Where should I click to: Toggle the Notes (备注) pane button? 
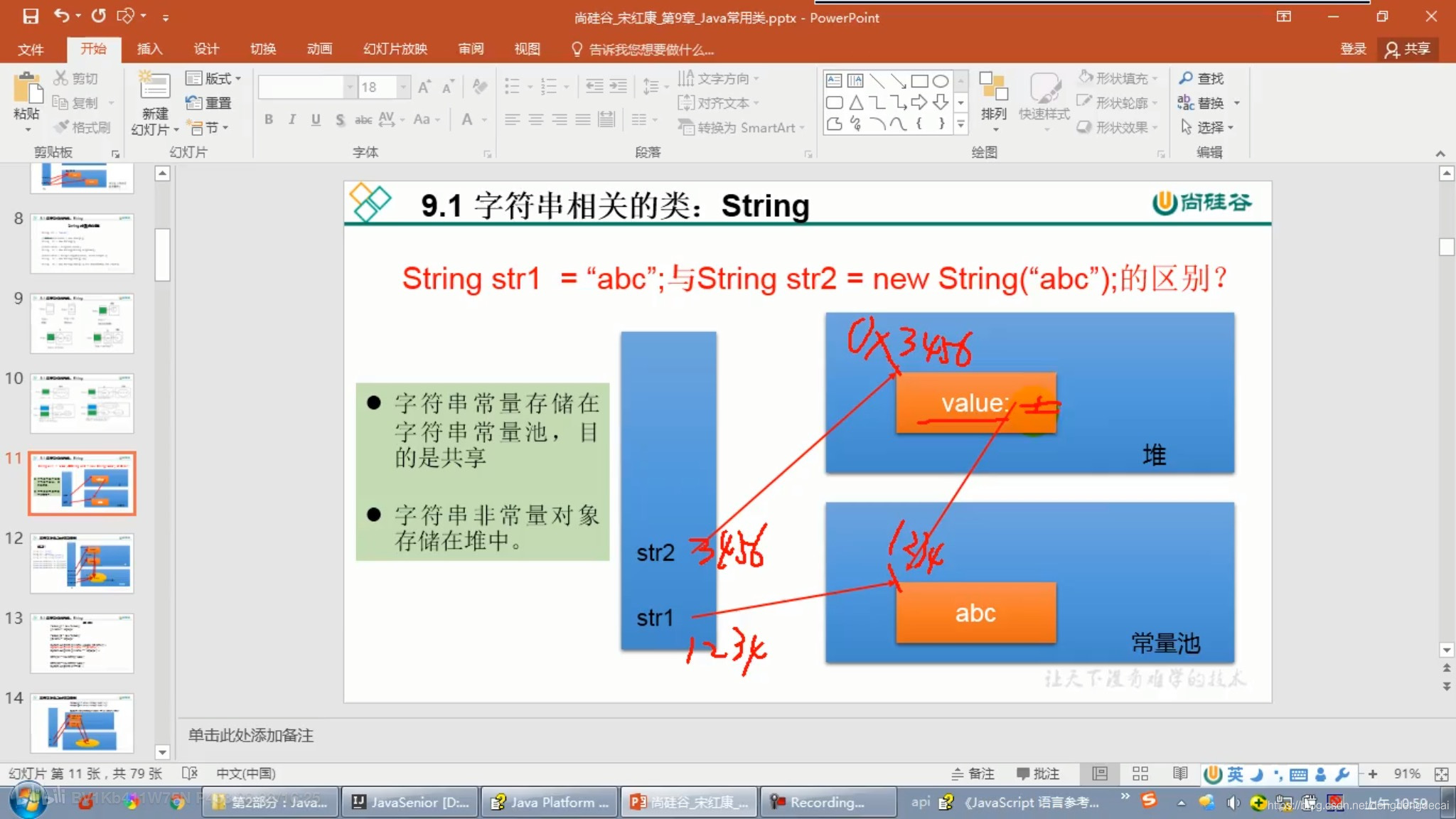click(973, 773)
